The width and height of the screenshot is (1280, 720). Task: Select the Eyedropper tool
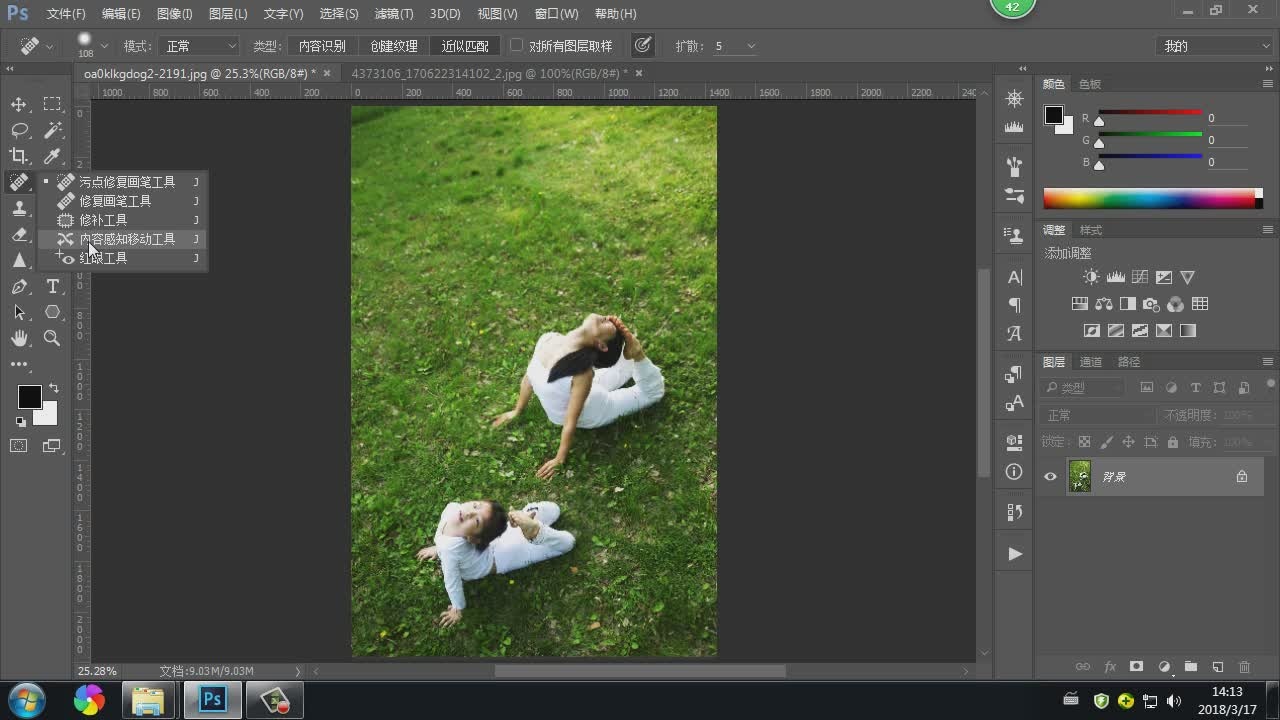coord(52,156)
